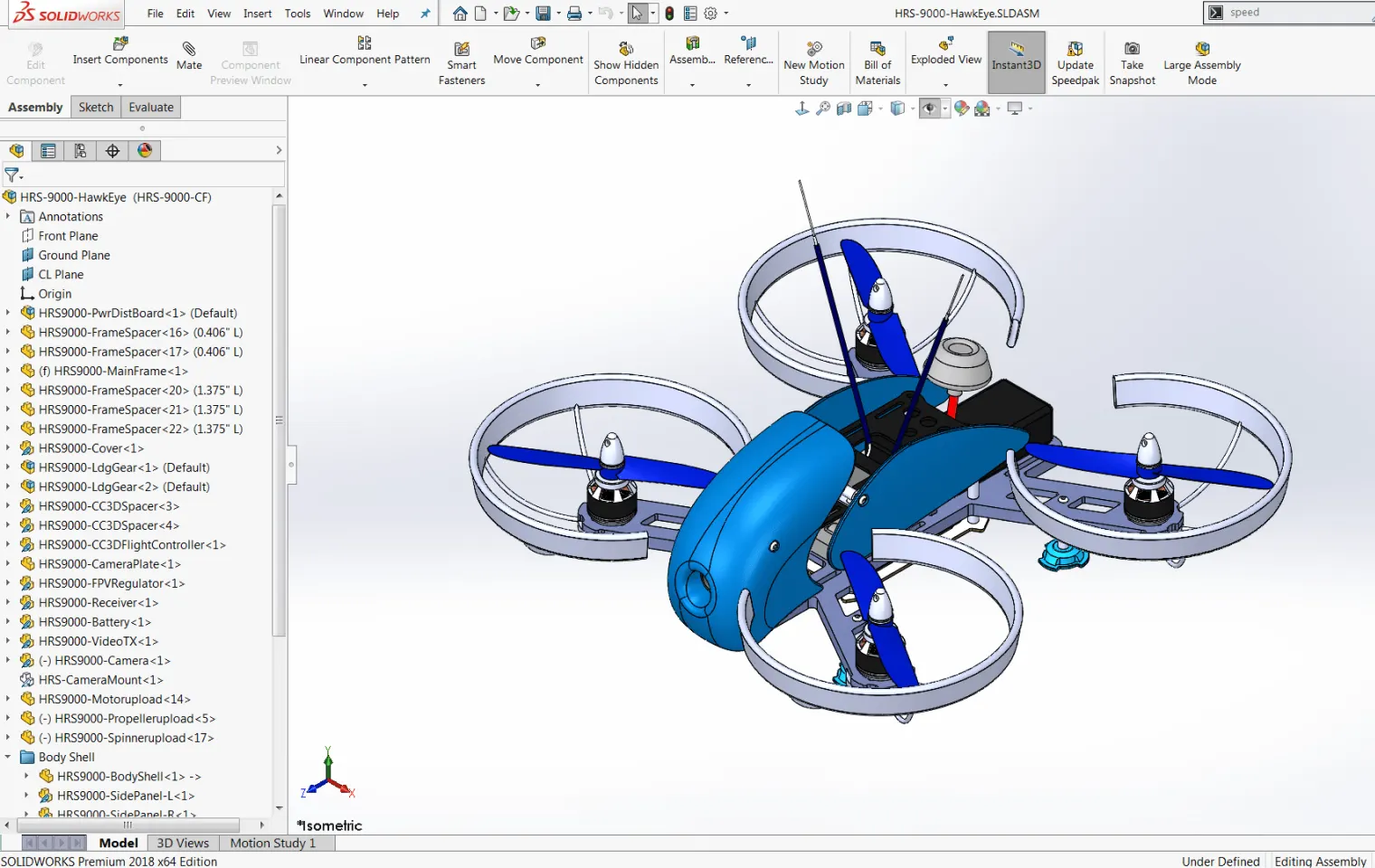
Task: Click the Home icon in the title bar
Action: [460, 14]
